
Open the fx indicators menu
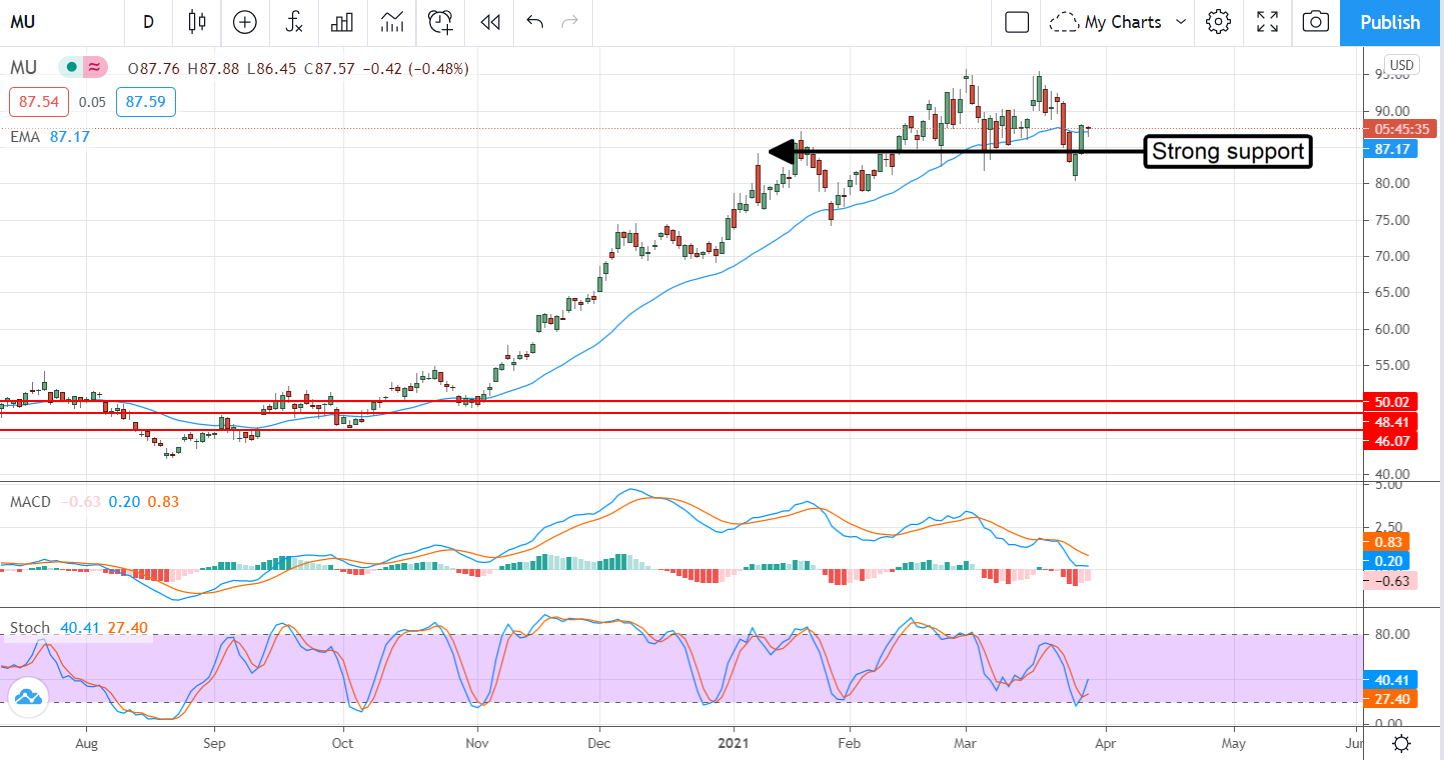pyautogui.click(x=294, y=22)
